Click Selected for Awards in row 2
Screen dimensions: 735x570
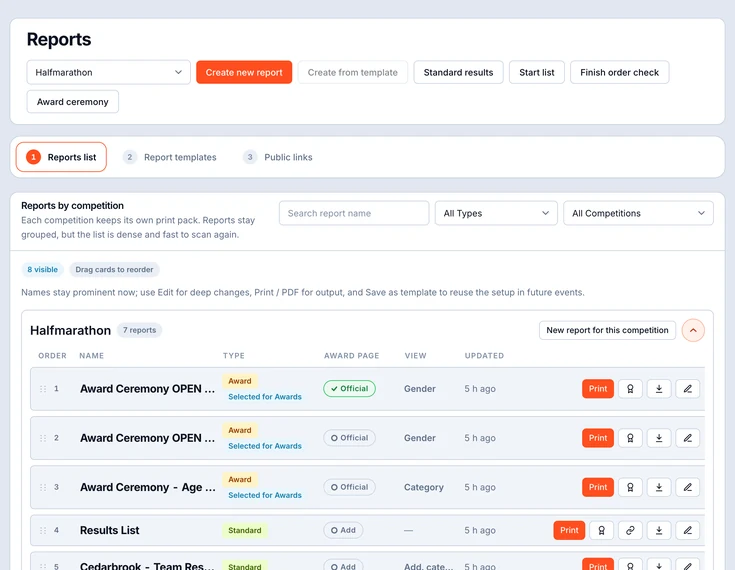tap(265, 446)
